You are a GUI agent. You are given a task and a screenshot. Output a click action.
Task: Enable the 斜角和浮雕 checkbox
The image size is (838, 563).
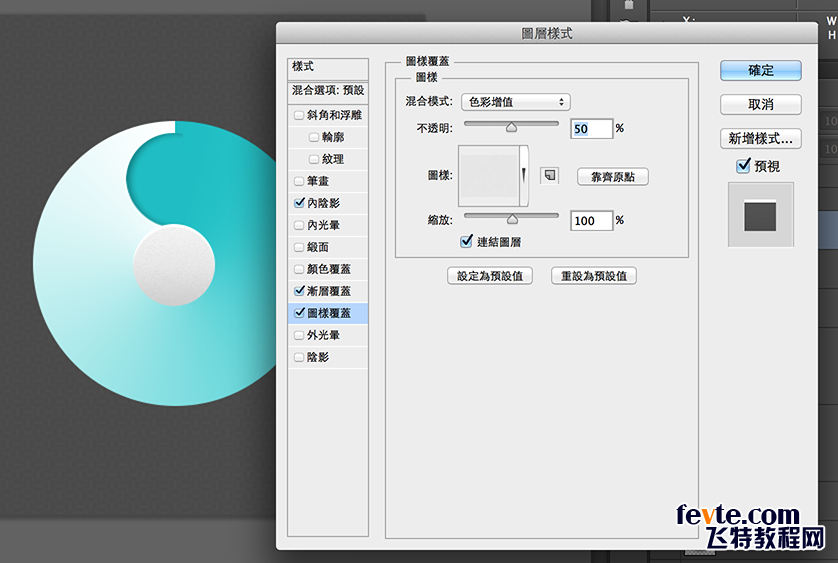pyautogui.click(x=299, y=115)
